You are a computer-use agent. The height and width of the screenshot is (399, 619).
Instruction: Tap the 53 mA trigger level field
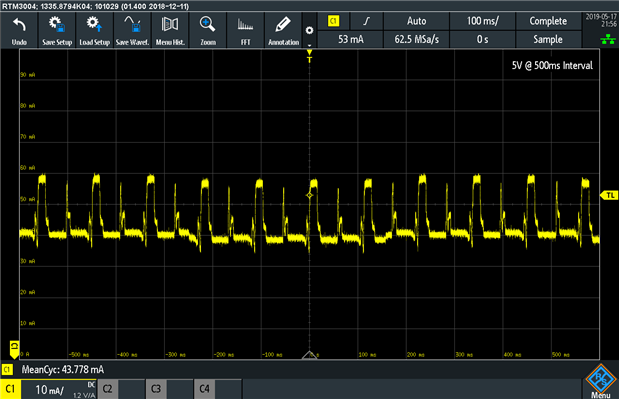(351, 39)
